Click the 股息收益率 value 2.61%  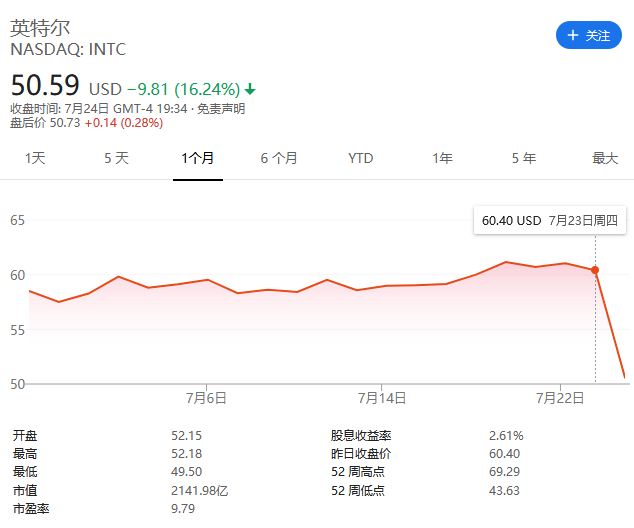click(506, 435)
